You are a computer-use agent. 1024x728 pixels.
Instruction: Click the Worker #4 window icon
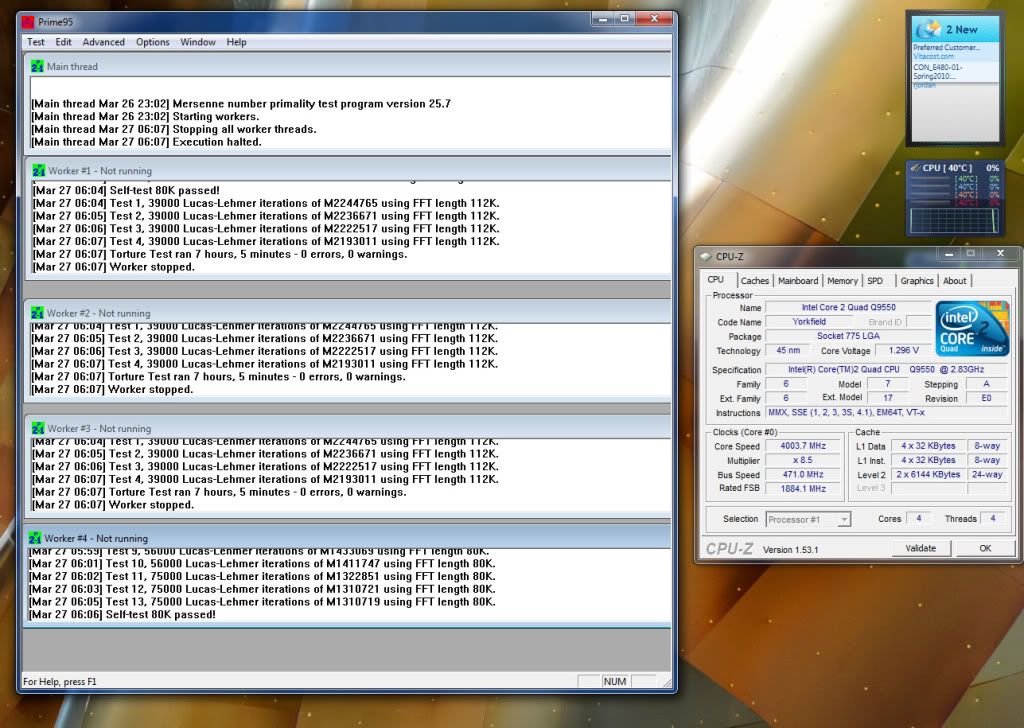35,538
